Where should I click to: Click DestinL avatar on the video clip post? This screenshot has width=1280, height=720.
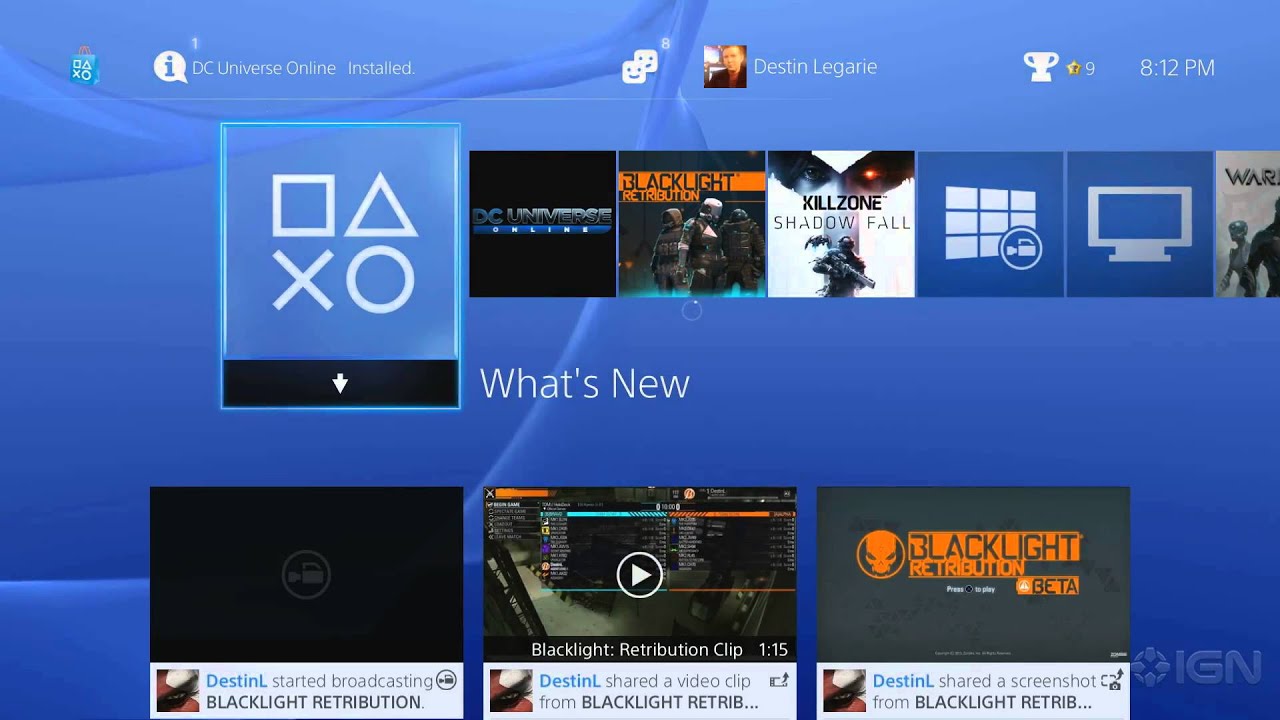click(x=511, y=691)
